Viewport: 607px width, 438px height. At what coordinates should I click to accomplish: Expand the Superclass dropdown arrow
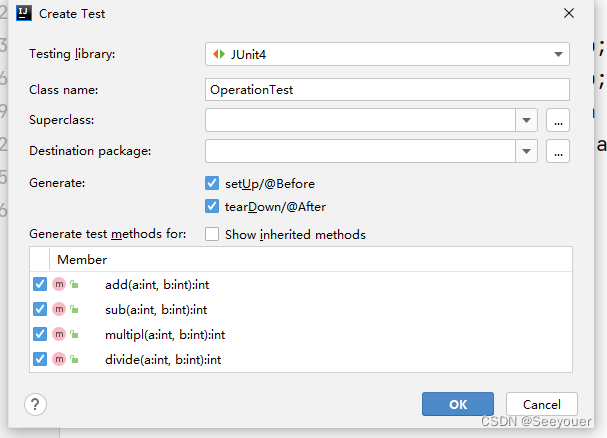pos(526,120)
